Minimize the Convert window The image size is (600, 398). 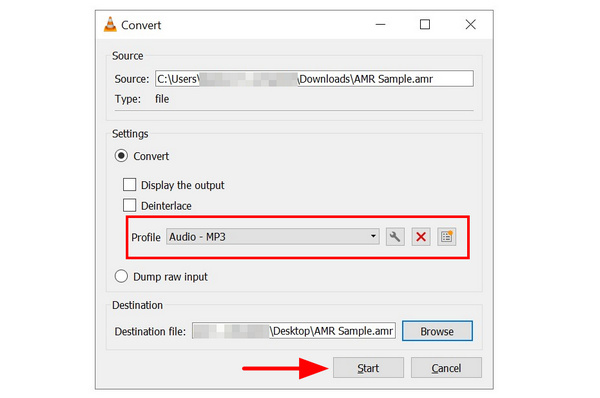[380, 25]
